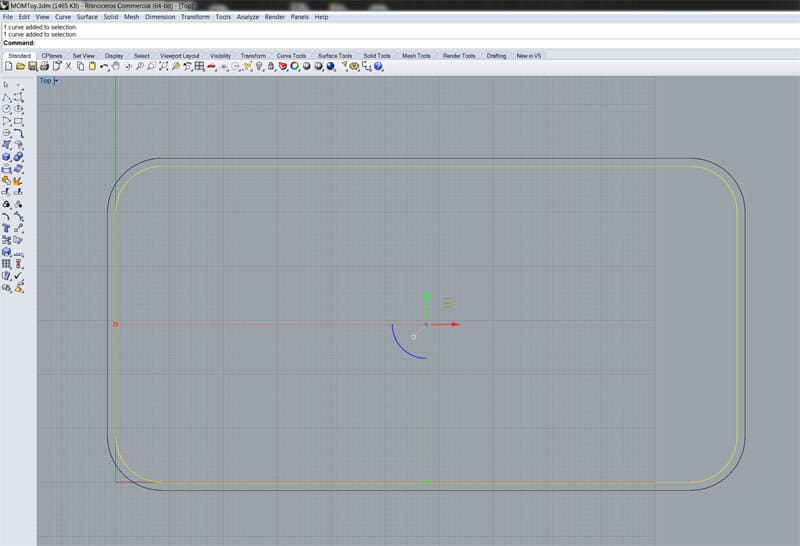Switch to the Render Tools tab
The width and height of the screenshot is (800, 546).
tap(459, 56)
